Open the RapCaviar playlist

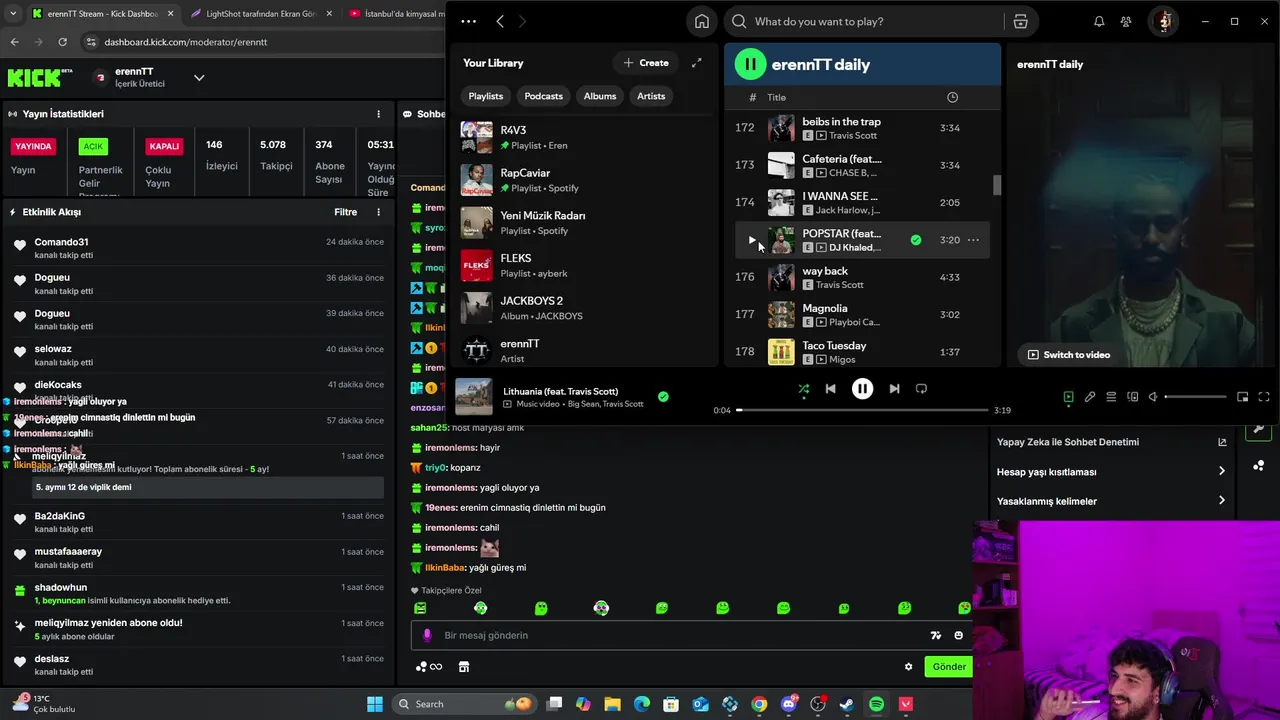586,180
